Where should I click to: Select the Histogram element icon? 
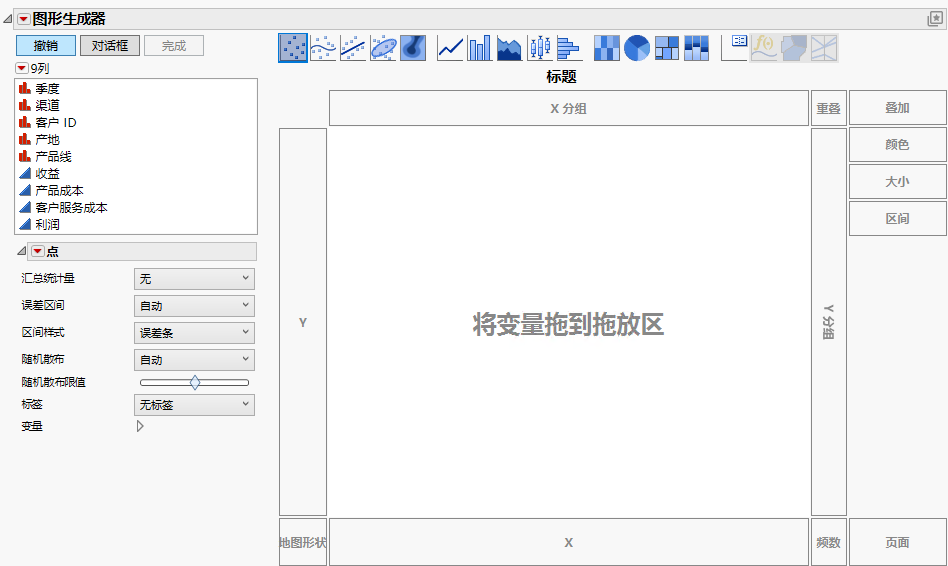click(x=568, y=48)
